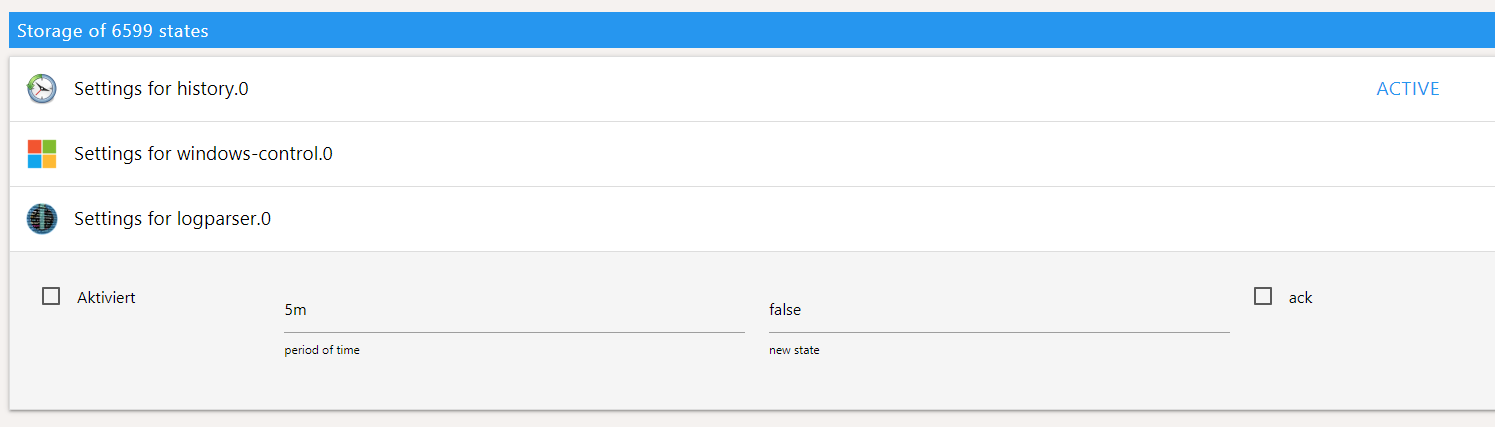The height and width of the screenshot is (427, 1495).
Task: Click the 'new state' caption
Action: pyautogui.click(x=794, y=350)
